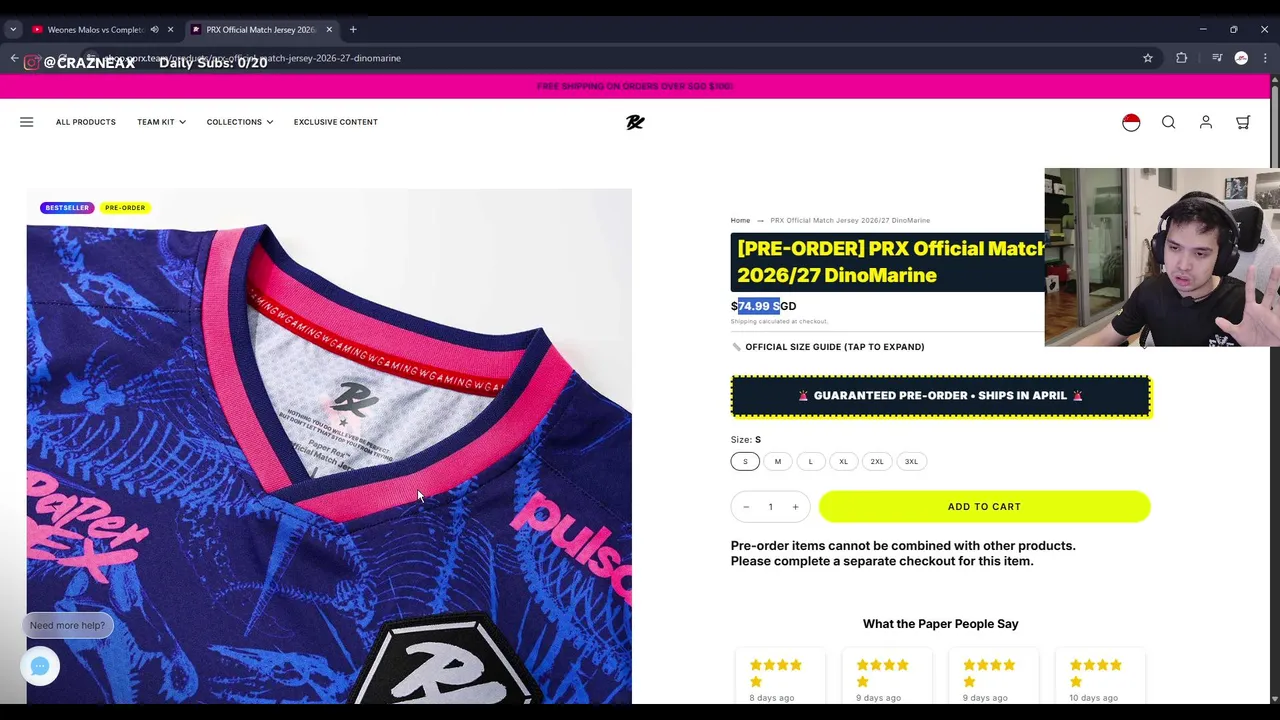Open the chat support bubble

pos(40,666)
